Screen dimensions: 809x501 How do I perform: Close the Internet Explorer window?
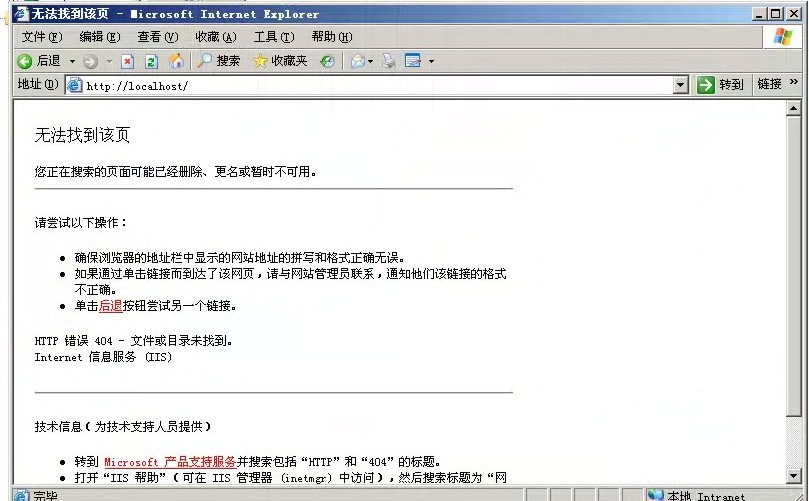[x=794, y=14]
